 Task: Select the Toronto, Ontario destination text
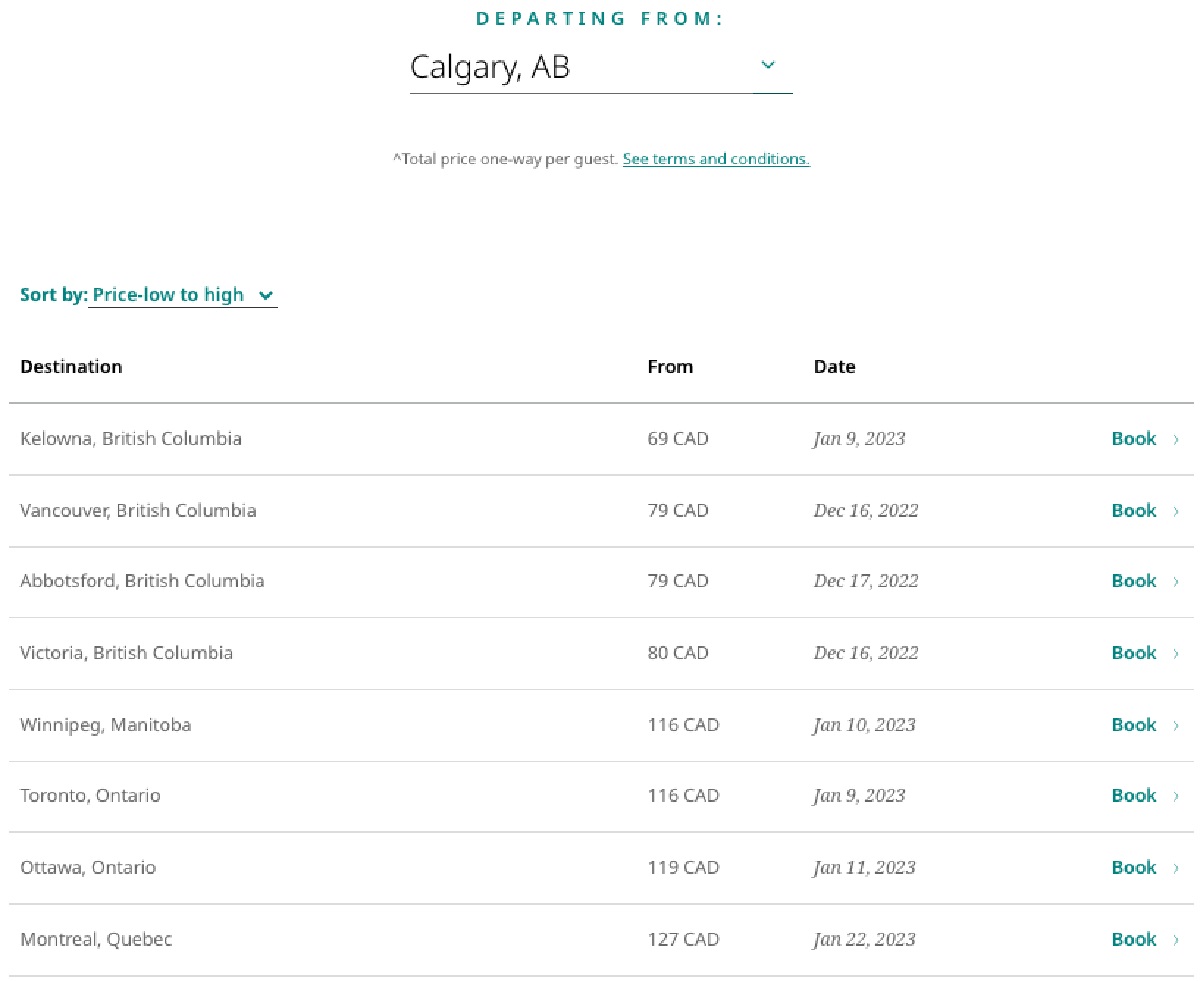[x=90, y=796]
